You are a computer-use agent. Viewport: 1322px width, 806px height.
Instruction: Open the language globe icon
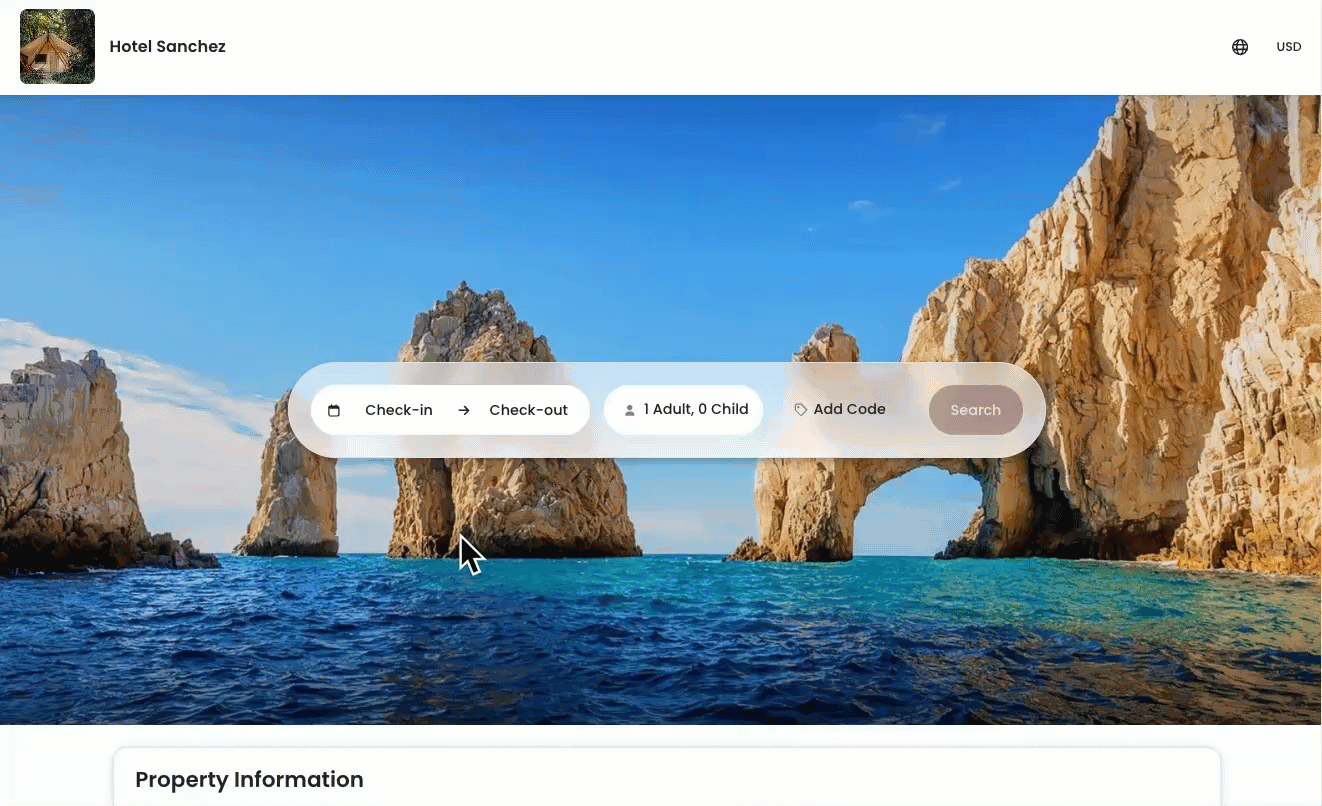pos(1240,47)
